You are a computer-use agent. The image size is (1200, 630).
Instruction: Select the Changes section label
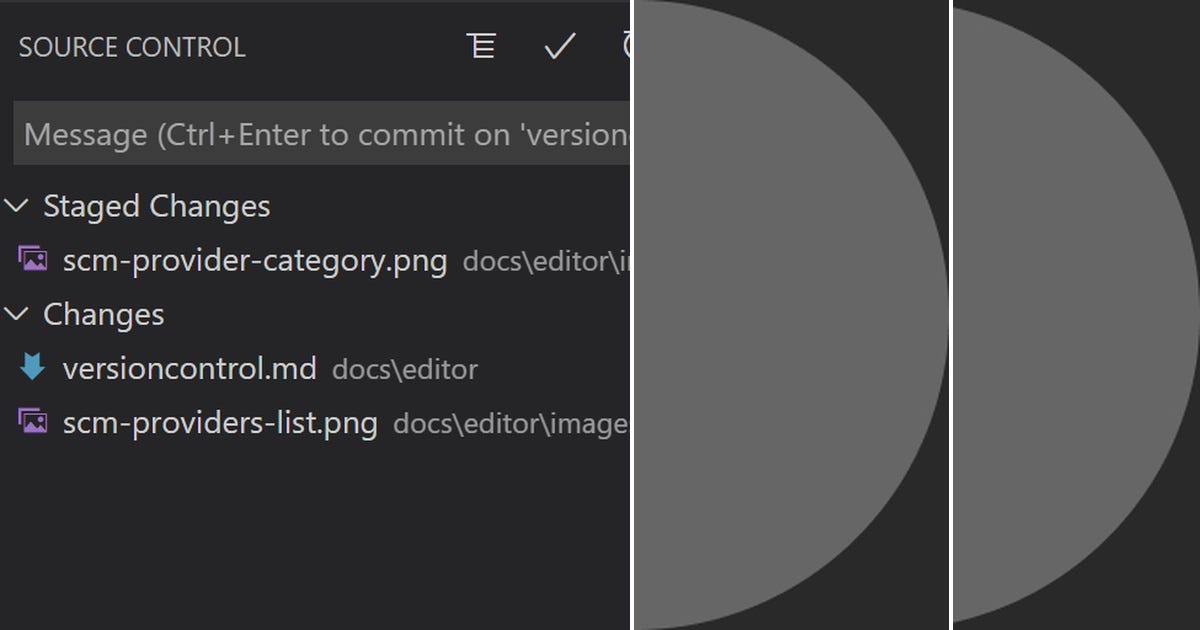pyautogui.click(x=103, y=314)
